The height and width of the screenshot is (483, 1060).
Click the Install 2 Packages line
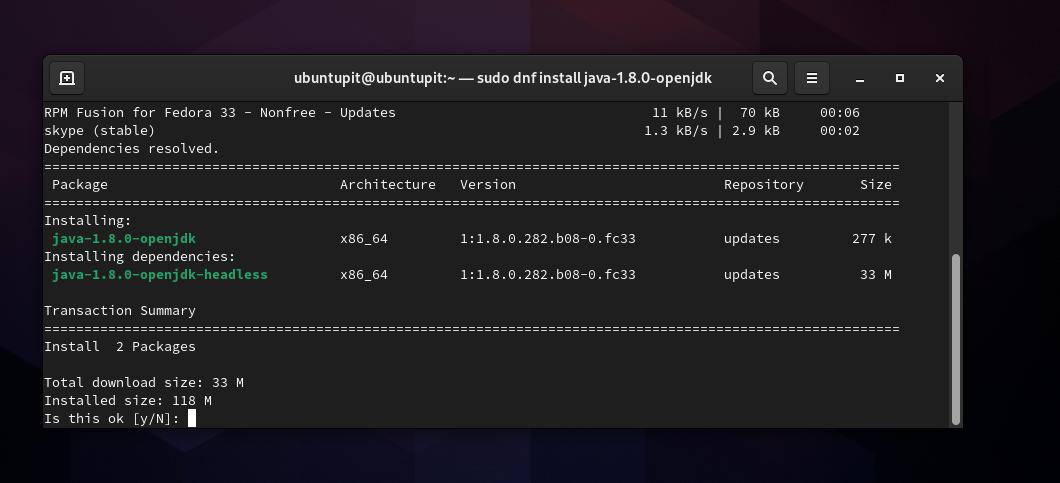[120, 347]
